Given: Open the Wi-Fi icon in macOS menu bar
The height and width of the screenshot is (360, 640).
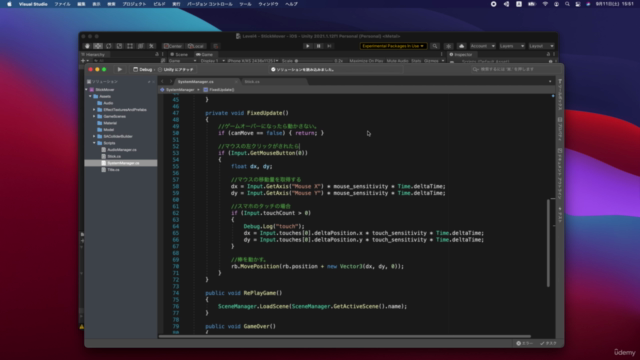Looking at the screenshot, I should point(545,4).
